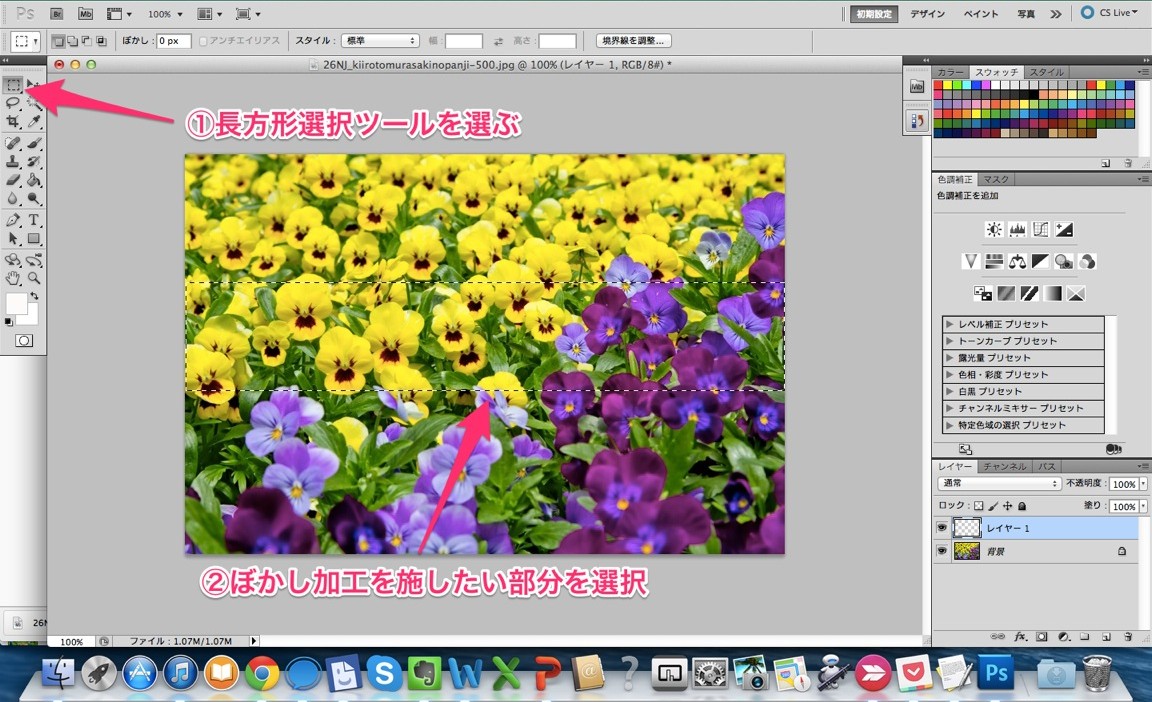This screenshot has width=1152, height=702.
Task: Switch to the チャンネル tab
Action: 1003,465
